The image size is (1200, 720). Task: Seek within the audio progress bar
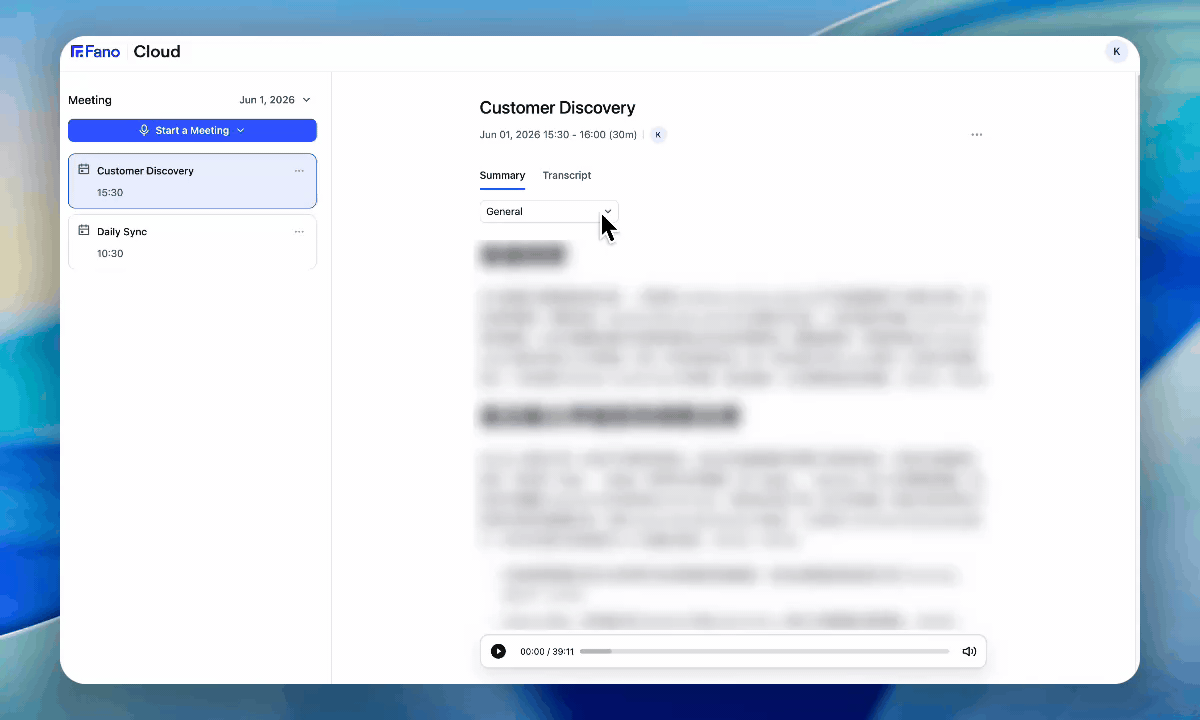tap(764, 652)
